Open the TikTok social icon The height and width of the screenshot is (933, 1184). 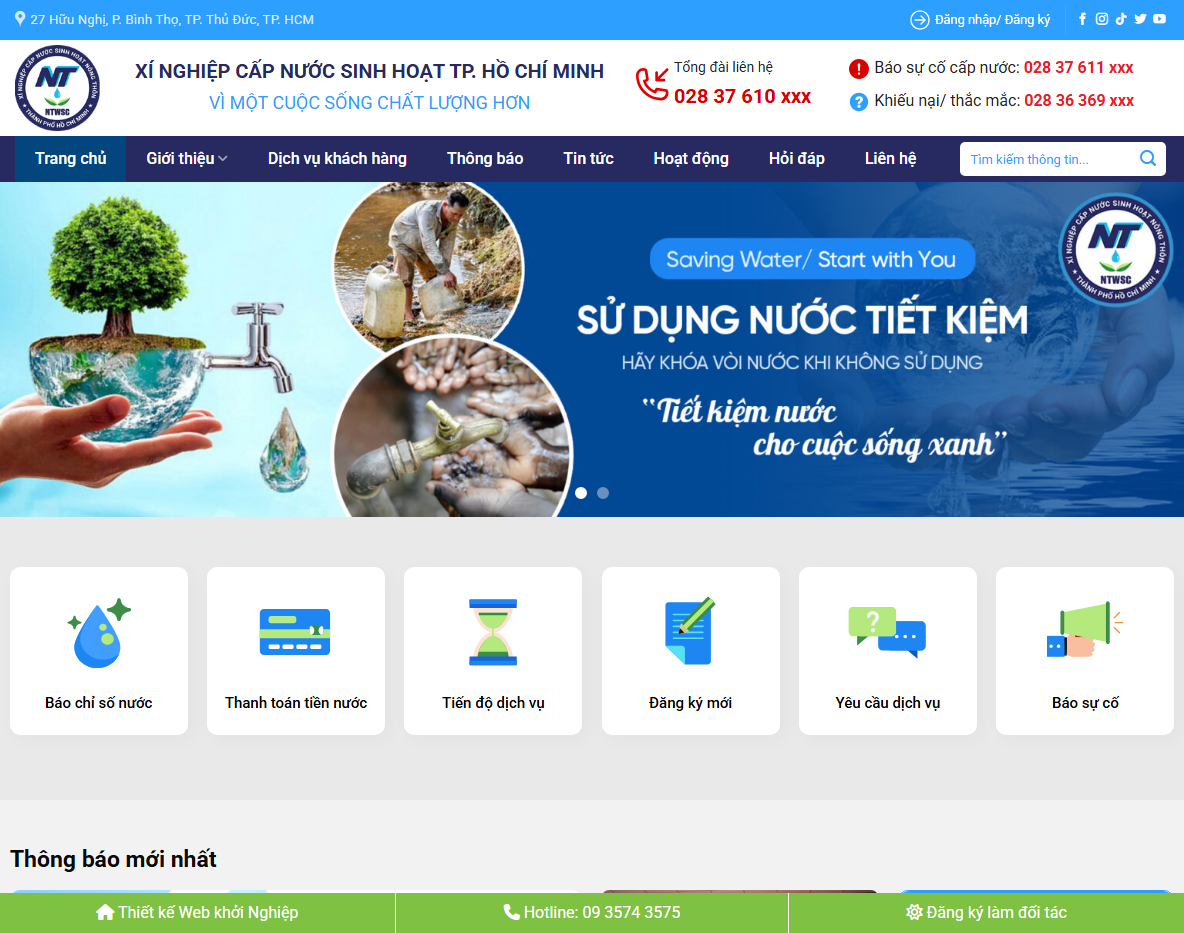point(1121,19)
